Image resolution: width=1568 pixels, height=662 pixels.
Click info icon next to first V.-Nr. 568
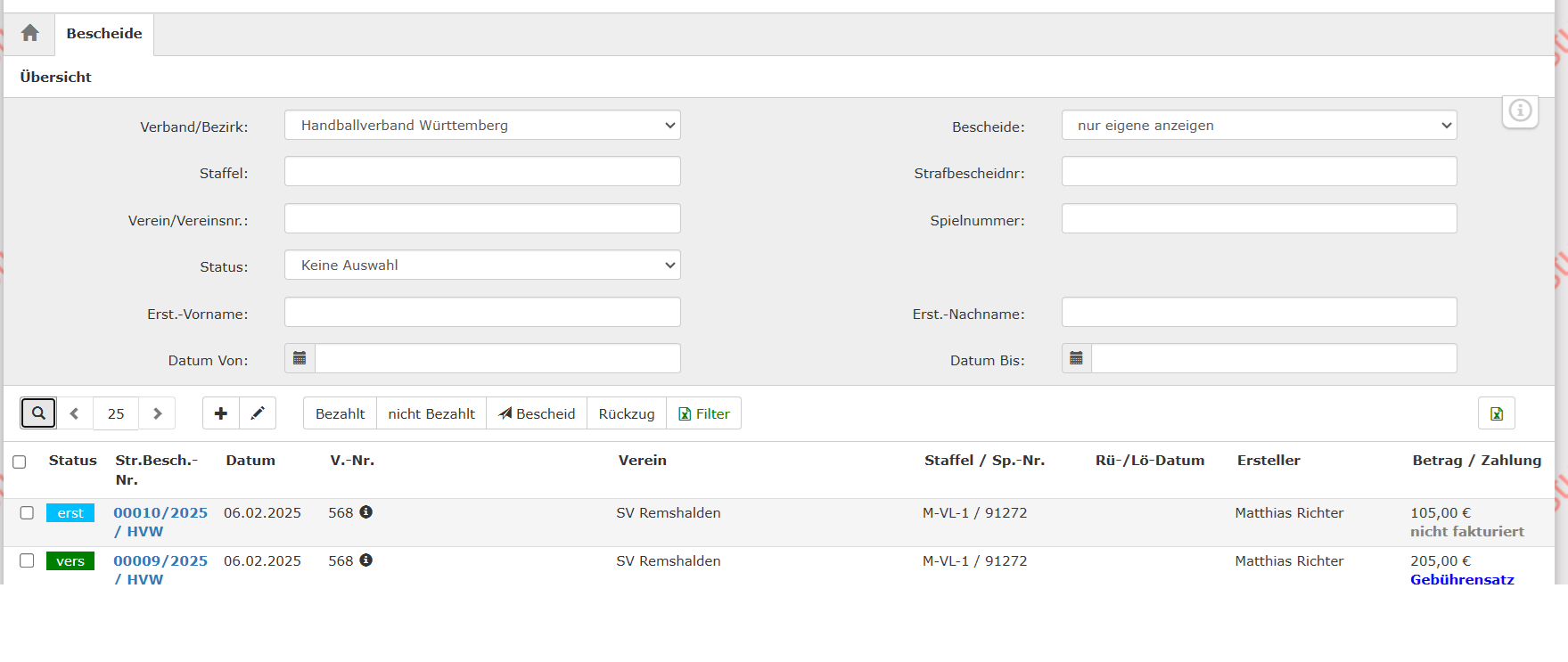click(365, 512)
